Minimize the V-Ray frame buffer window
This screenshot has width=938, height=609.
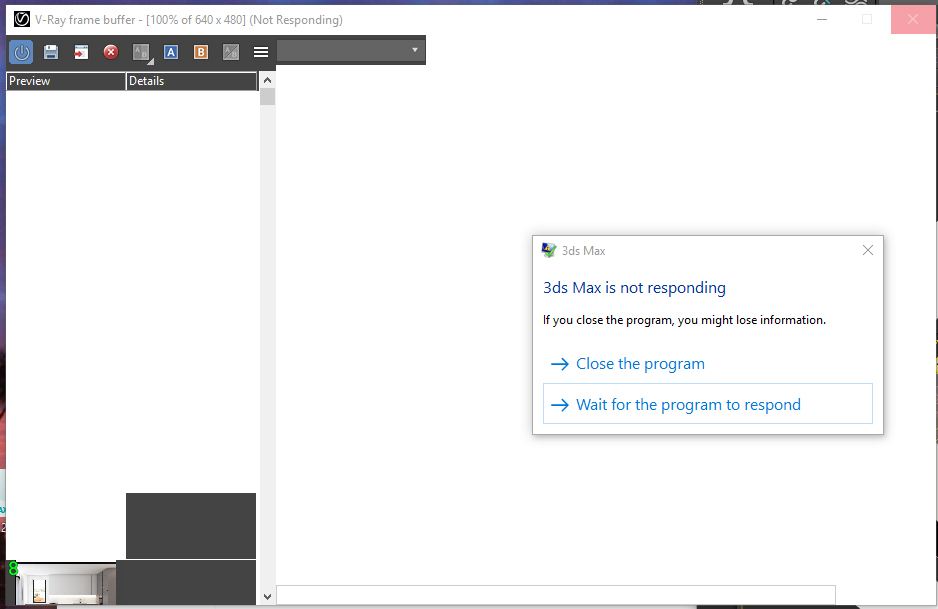click(822, 19)
